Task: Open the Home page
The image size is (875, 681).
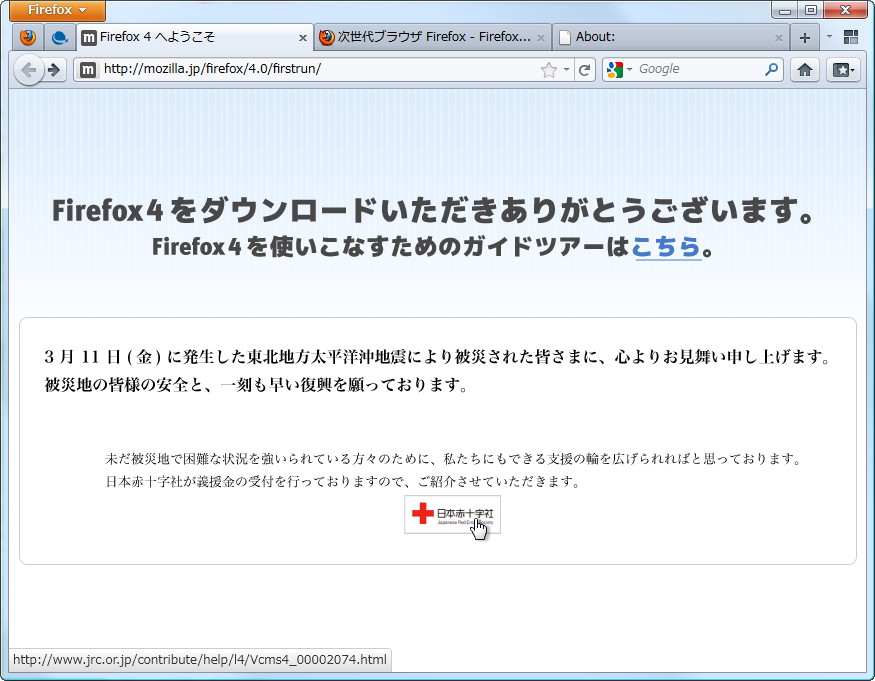Action: pyautogui.click(x=805, y=69)
